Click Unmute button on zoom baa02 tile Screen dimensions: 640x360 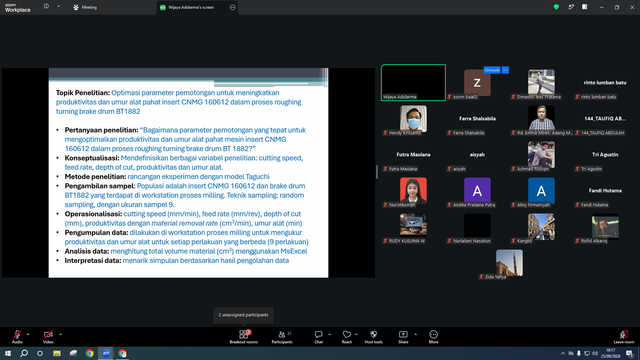(x=492, y=70)
